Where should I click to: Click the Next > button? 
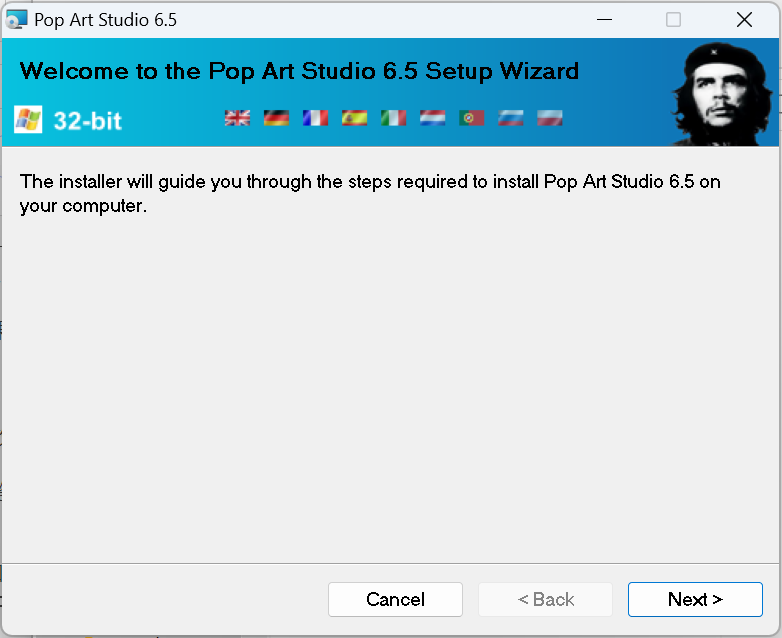point(695,599)
